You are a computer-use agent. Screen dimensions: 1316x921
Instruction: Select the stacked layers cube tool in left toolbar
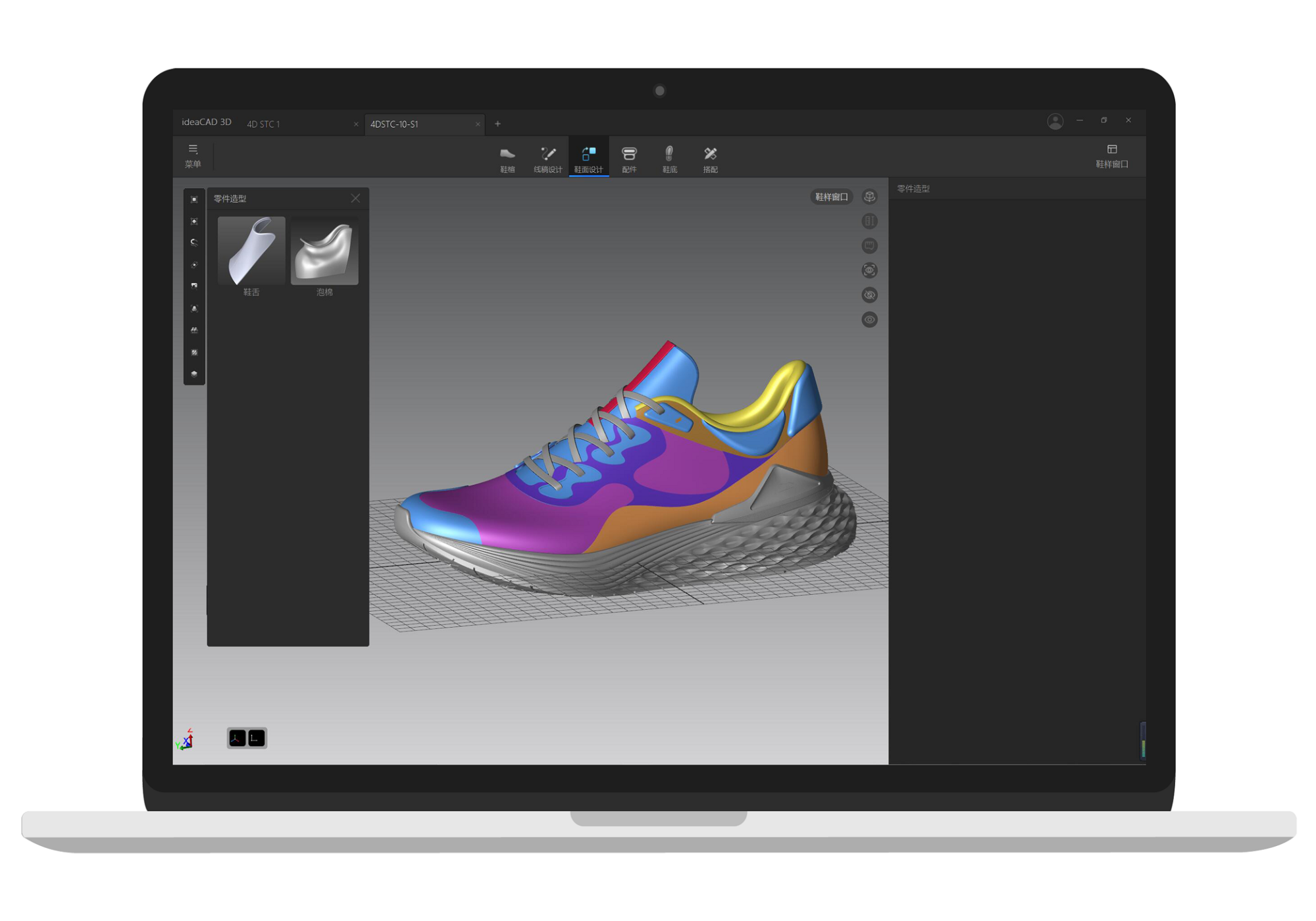pos(194,374)
